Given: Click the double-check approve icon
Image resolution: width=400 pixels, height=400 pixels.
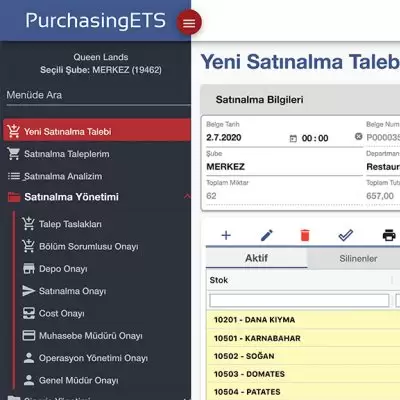Looking at the screenshot, I should point(346,235).
